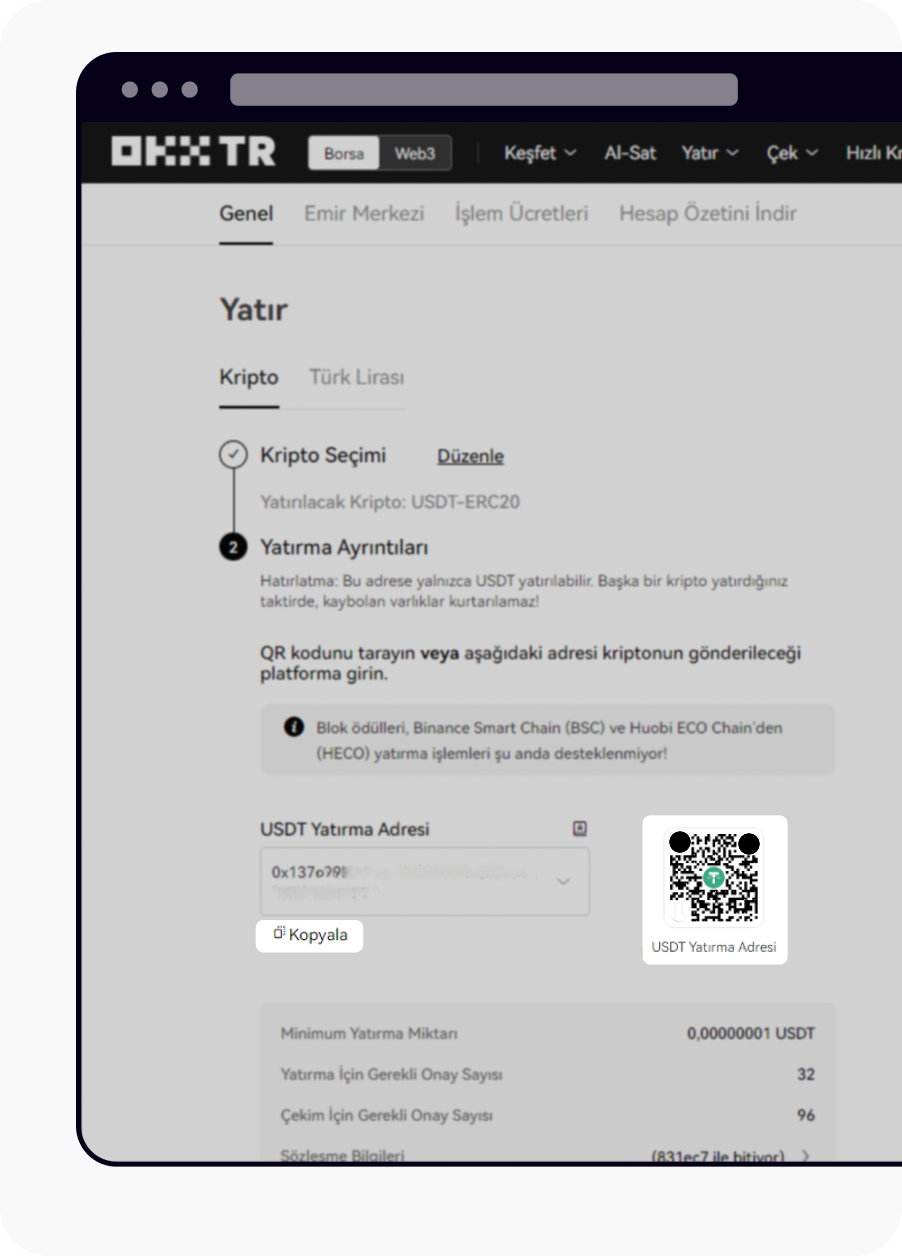Click the Kopyala button to copy the address
Viewport: 902px width, 1256px height.
coord(309,934)
